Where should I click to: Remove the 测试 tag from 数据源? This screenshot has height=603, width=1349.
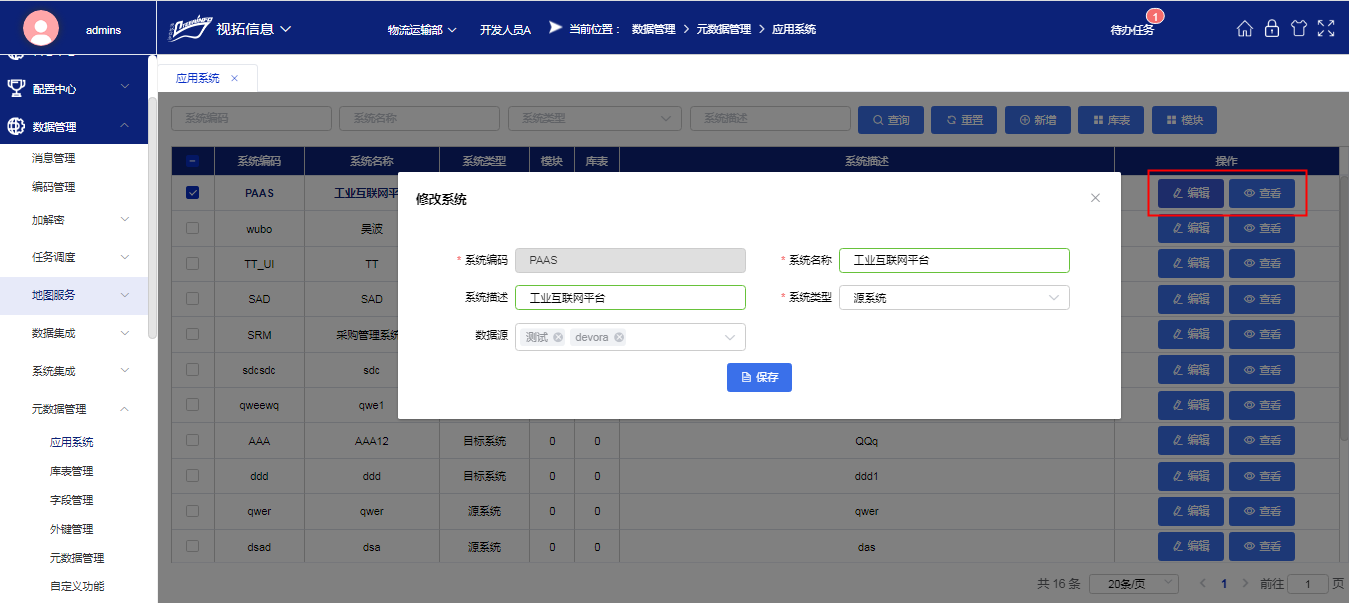[x=558, y=337]
